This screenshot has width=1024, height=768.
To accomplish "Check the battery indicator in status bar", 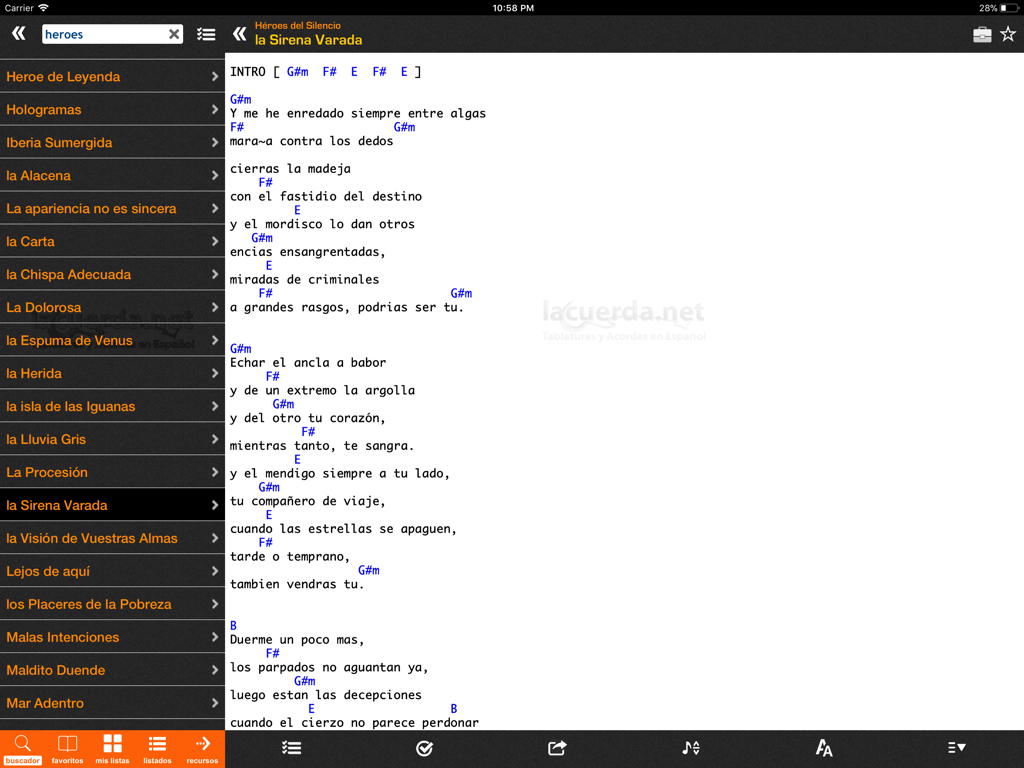I will (x=1008, y=8).
